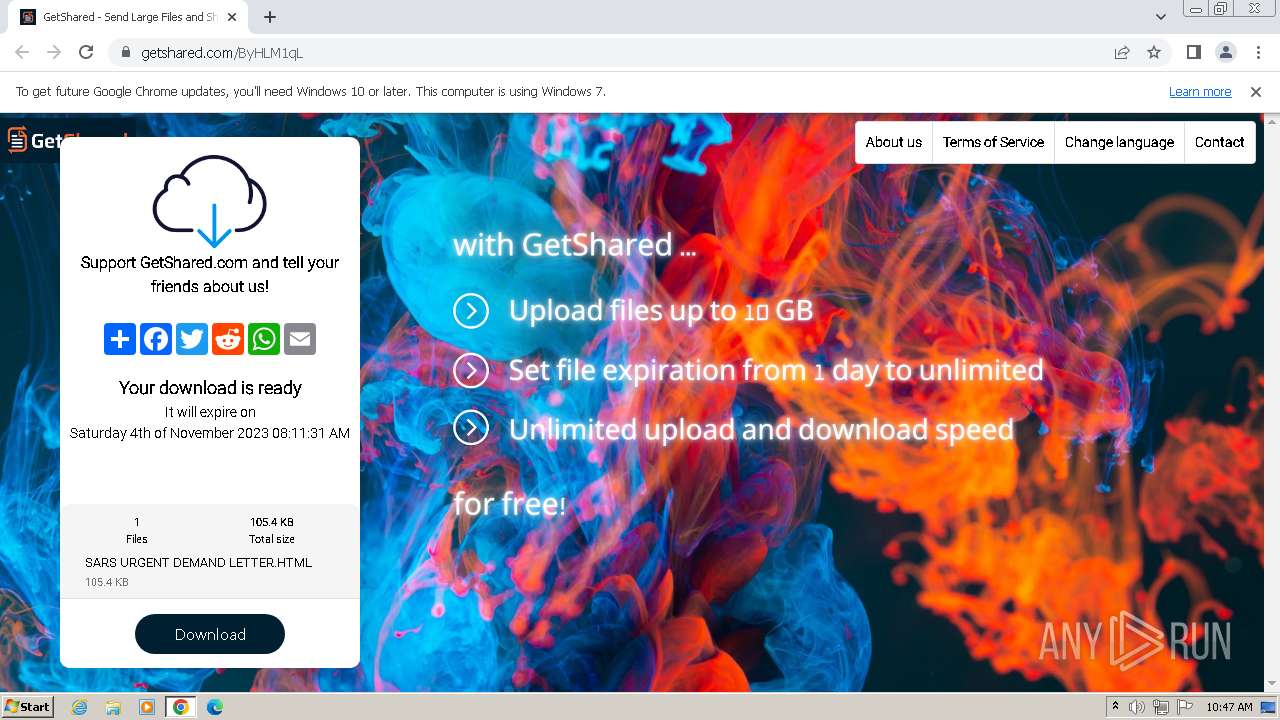Click the GetShared logo
The image size is (1280, 720).
tap(32, 140)
